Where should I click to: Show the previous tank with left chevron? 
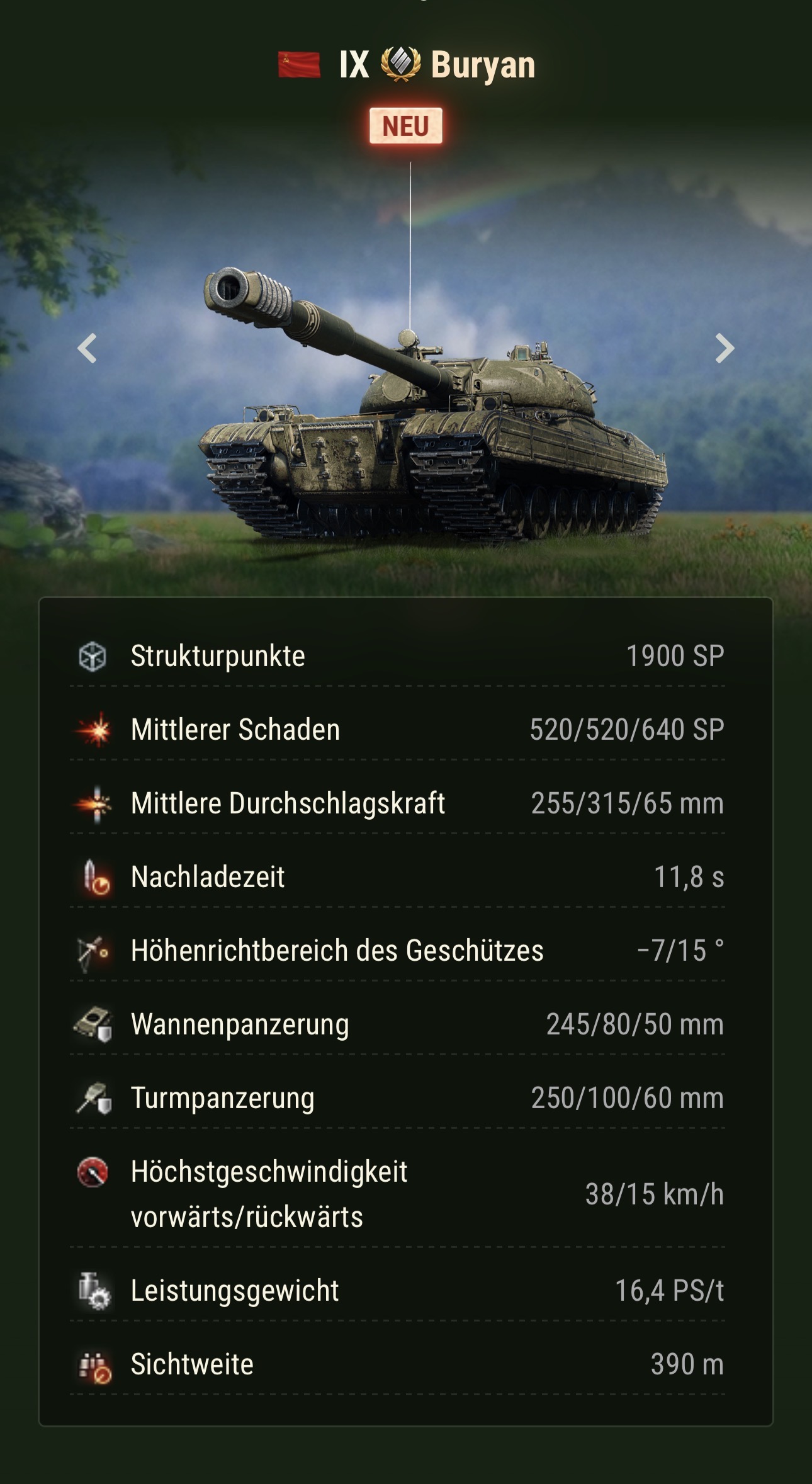point(87,348)
